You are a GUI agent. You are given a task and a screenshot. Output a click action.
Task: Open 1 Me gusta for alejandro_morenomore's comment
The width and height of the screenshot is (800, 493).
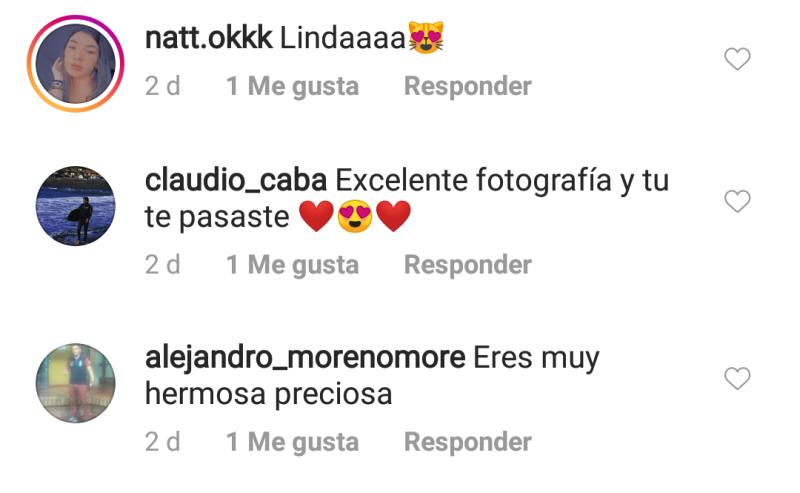tap(292, 441)
